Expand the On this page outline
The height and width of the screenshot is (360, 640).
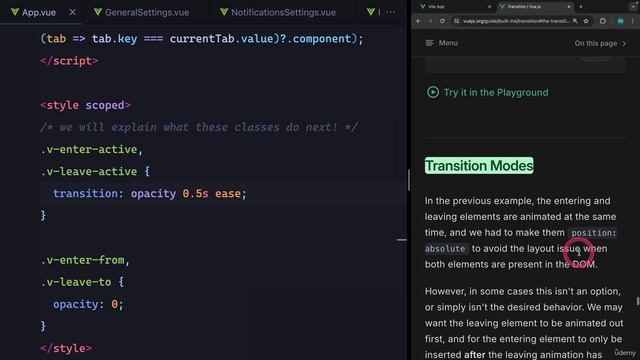point(600,43)
